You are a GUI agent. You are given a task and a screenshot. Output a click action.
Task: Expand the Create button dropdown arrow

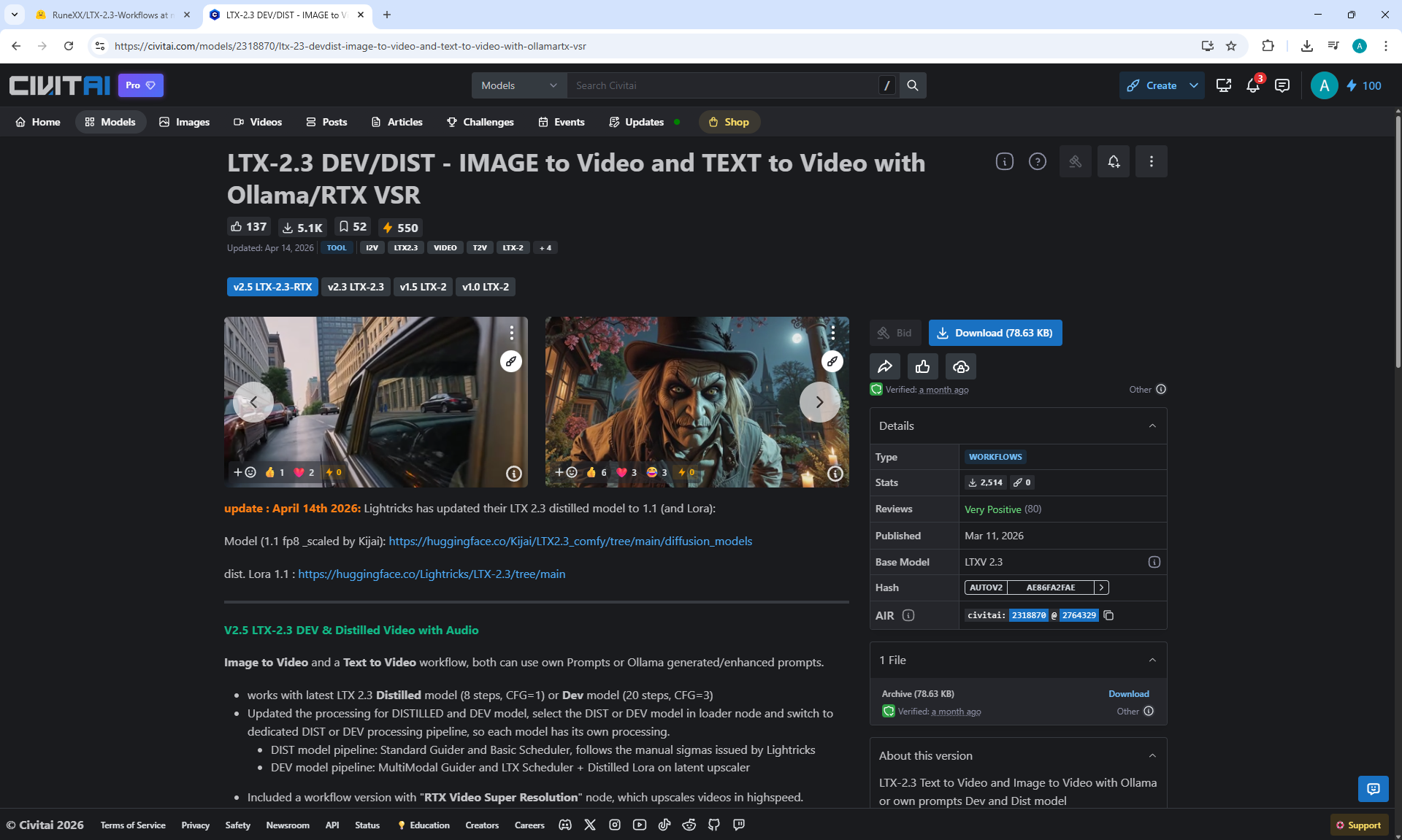(1194, 85)
